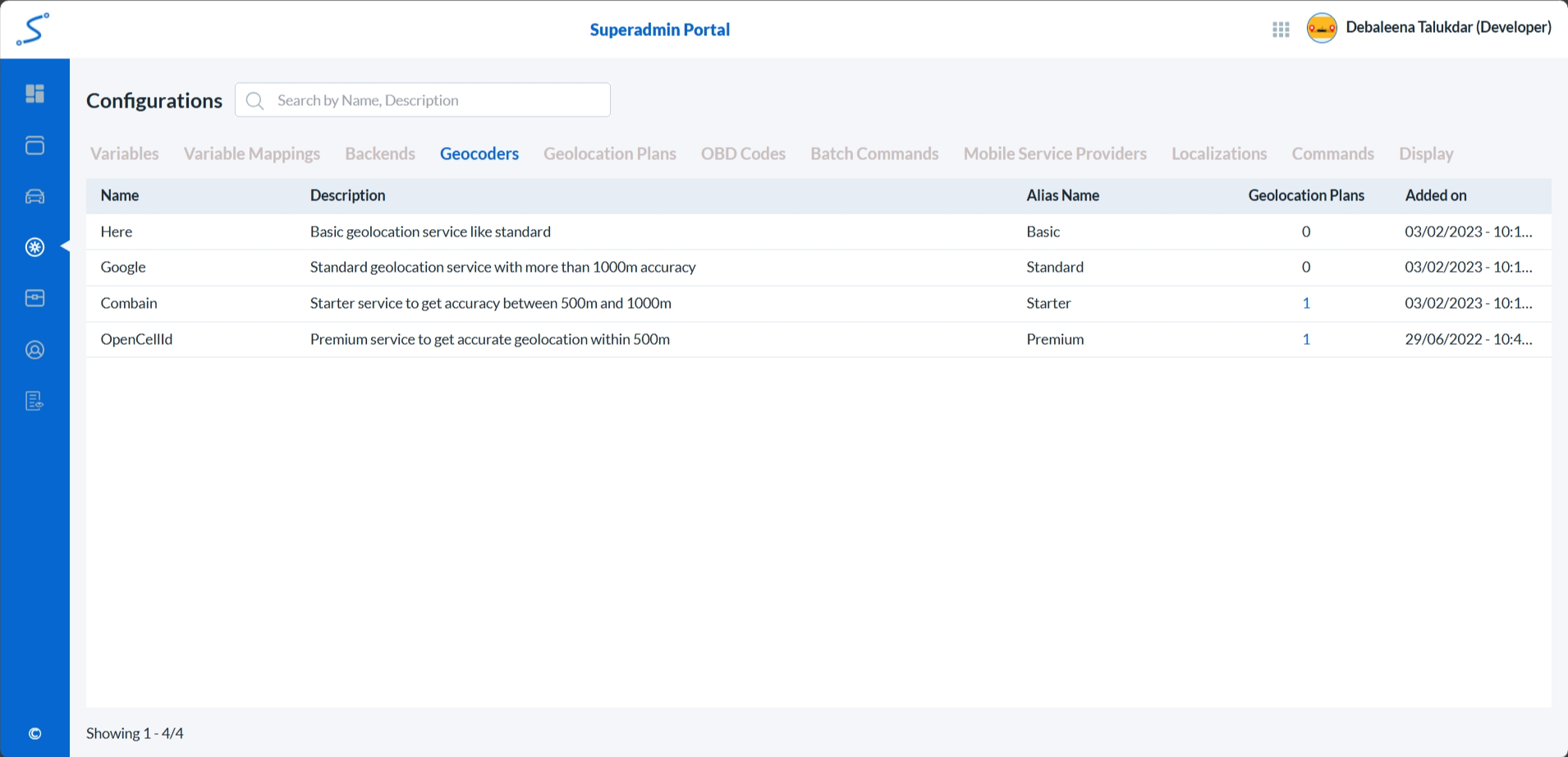Select the Google geocoder row
Viewport: 1568px width, 757px height.
point(123,267)
